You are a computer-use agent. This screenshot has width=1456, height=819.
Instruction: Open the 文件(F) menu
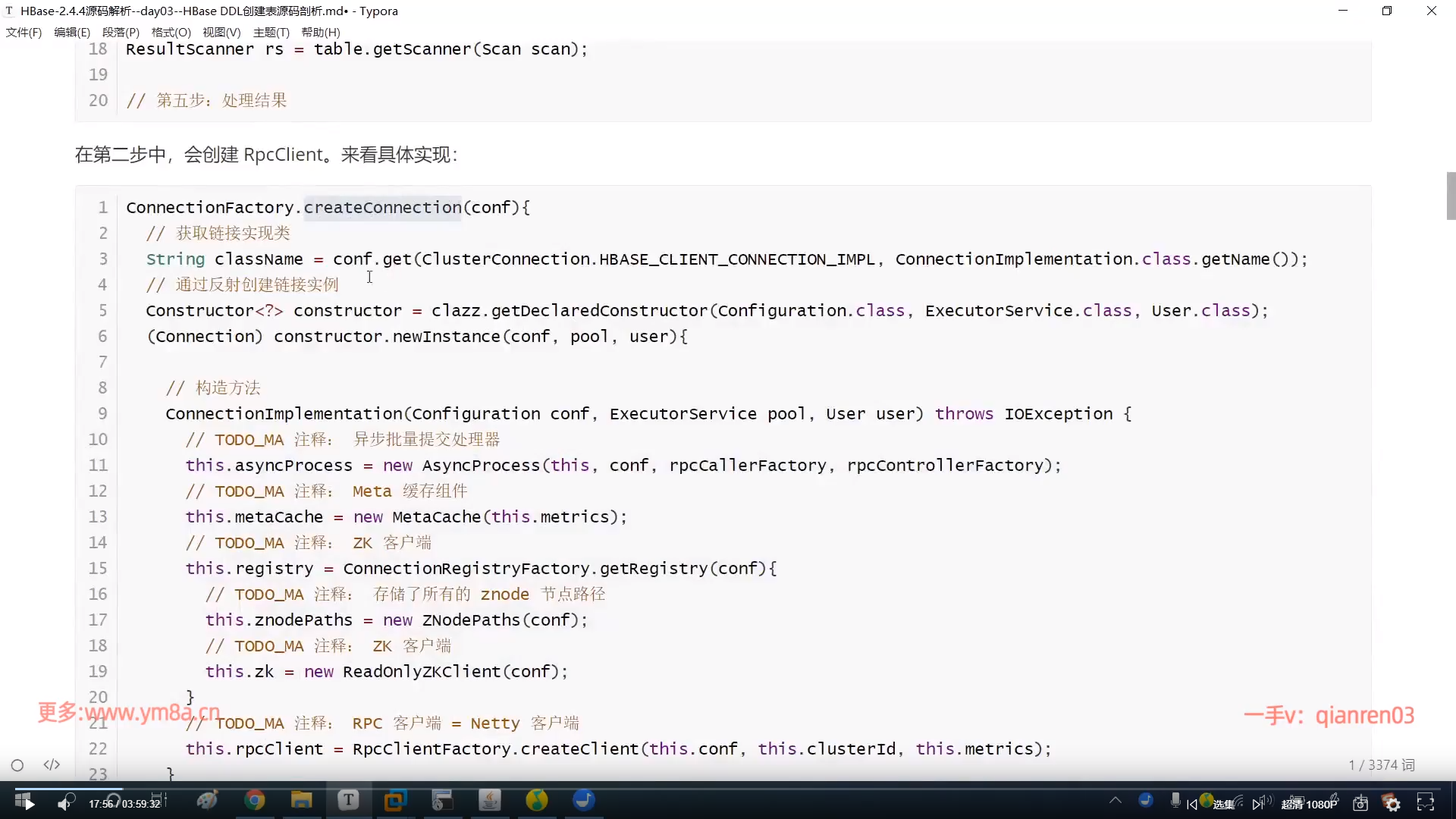pos(24,32)
